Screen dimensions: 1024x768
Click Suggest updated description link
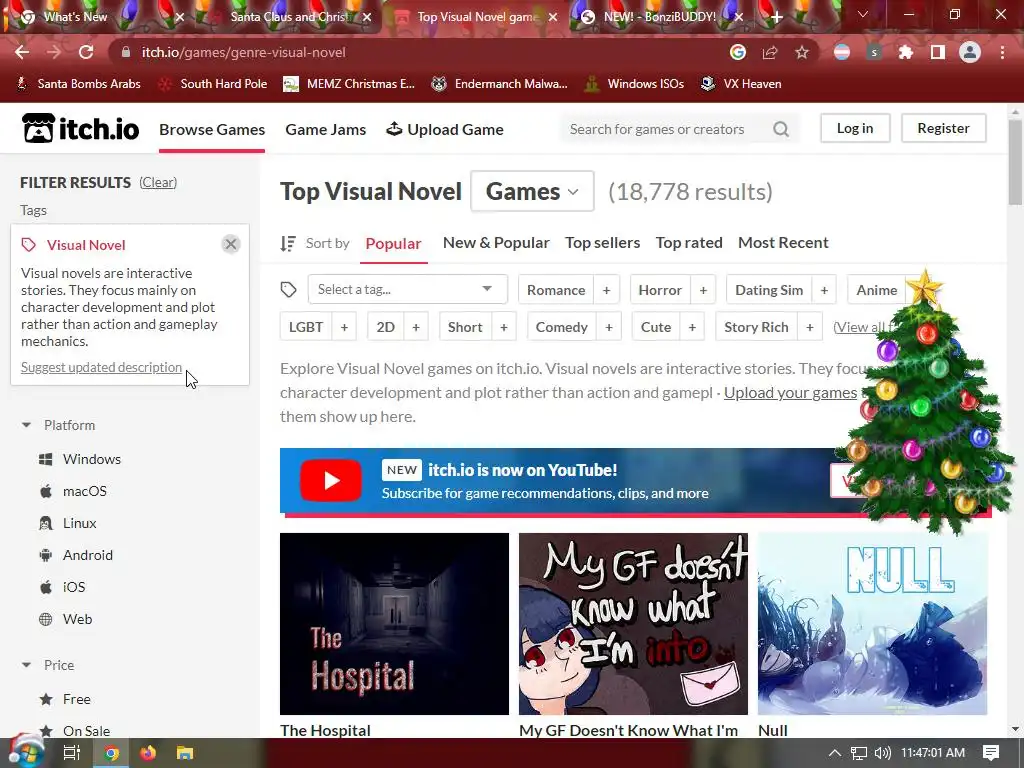coord(101,367)
